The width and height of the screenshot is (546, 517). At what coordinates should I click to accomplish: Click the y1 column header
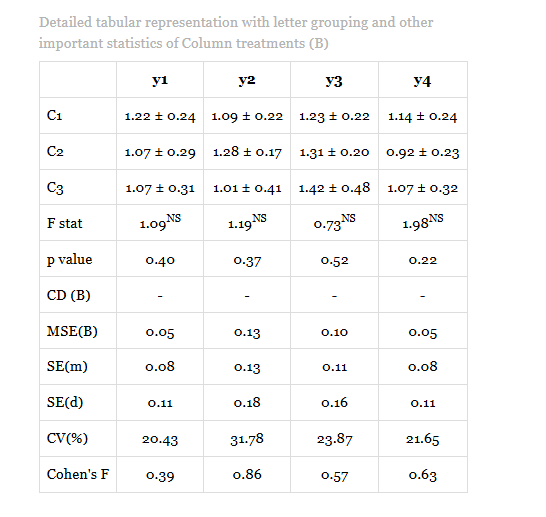pyautogui.click(x=160, y=80)
